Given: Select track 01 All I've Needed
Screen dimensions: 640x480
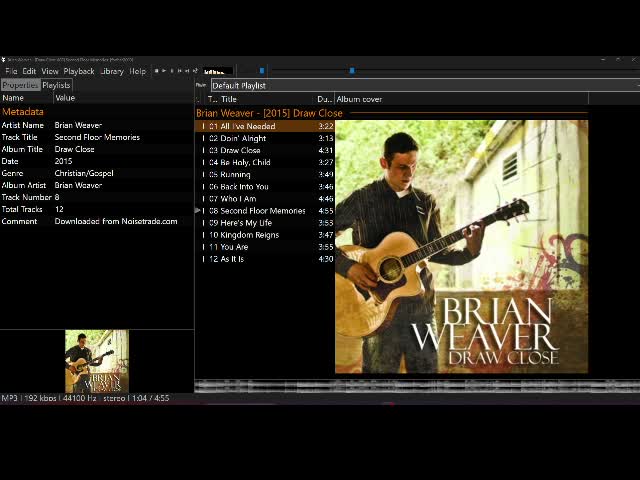Looking at the screenshot, I should pos(265,126).
